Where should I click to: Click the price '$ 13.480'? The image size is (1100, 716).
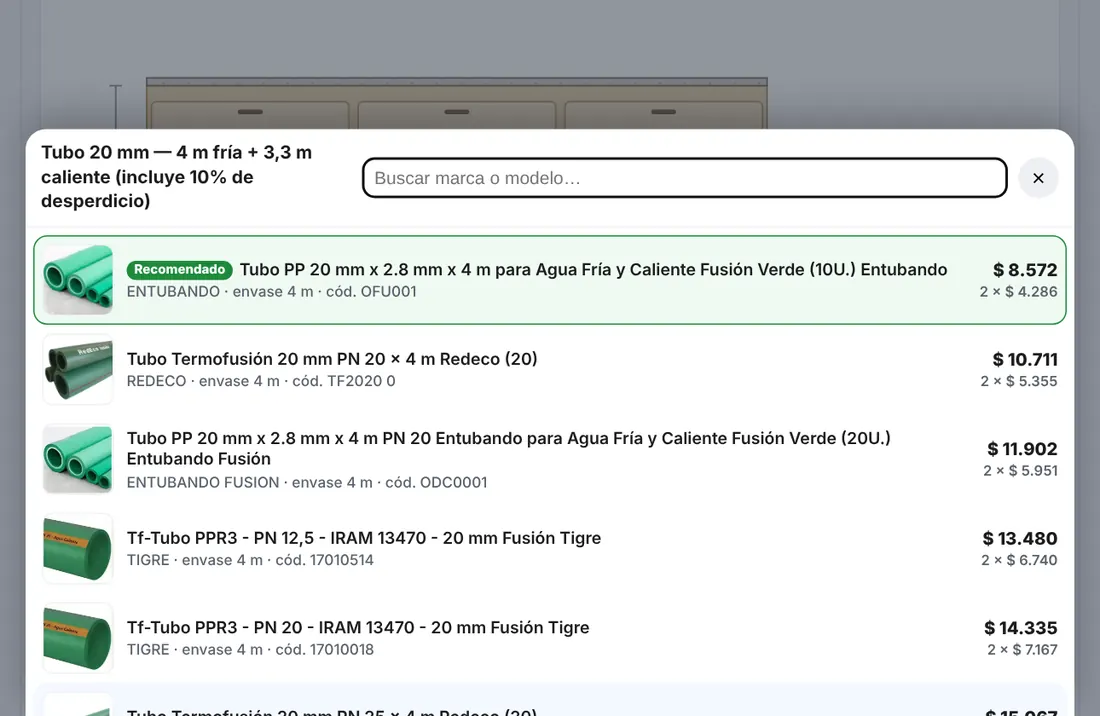pyautogui.click(x=1020, y=539)
